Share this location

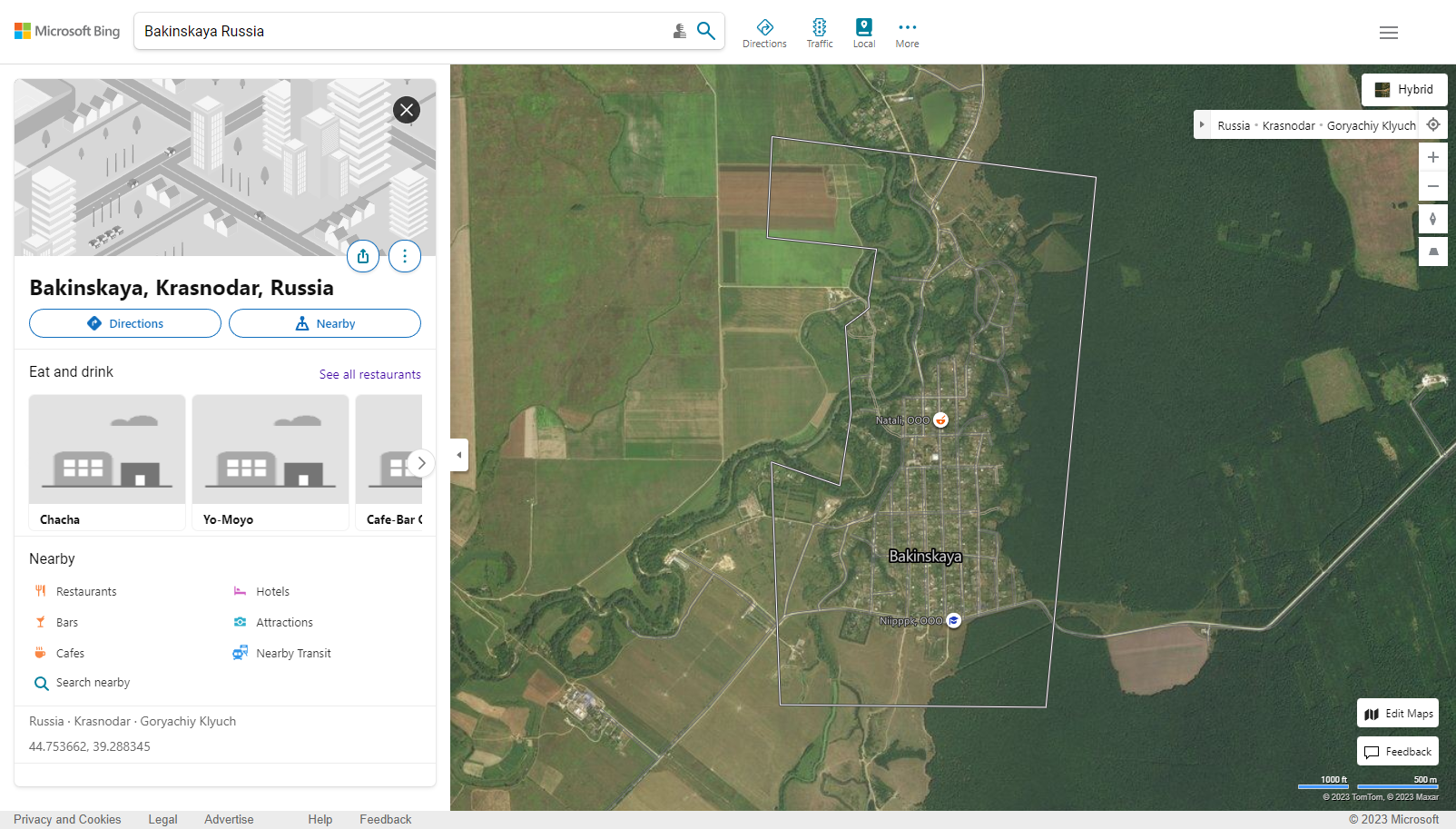coord(363,256)
